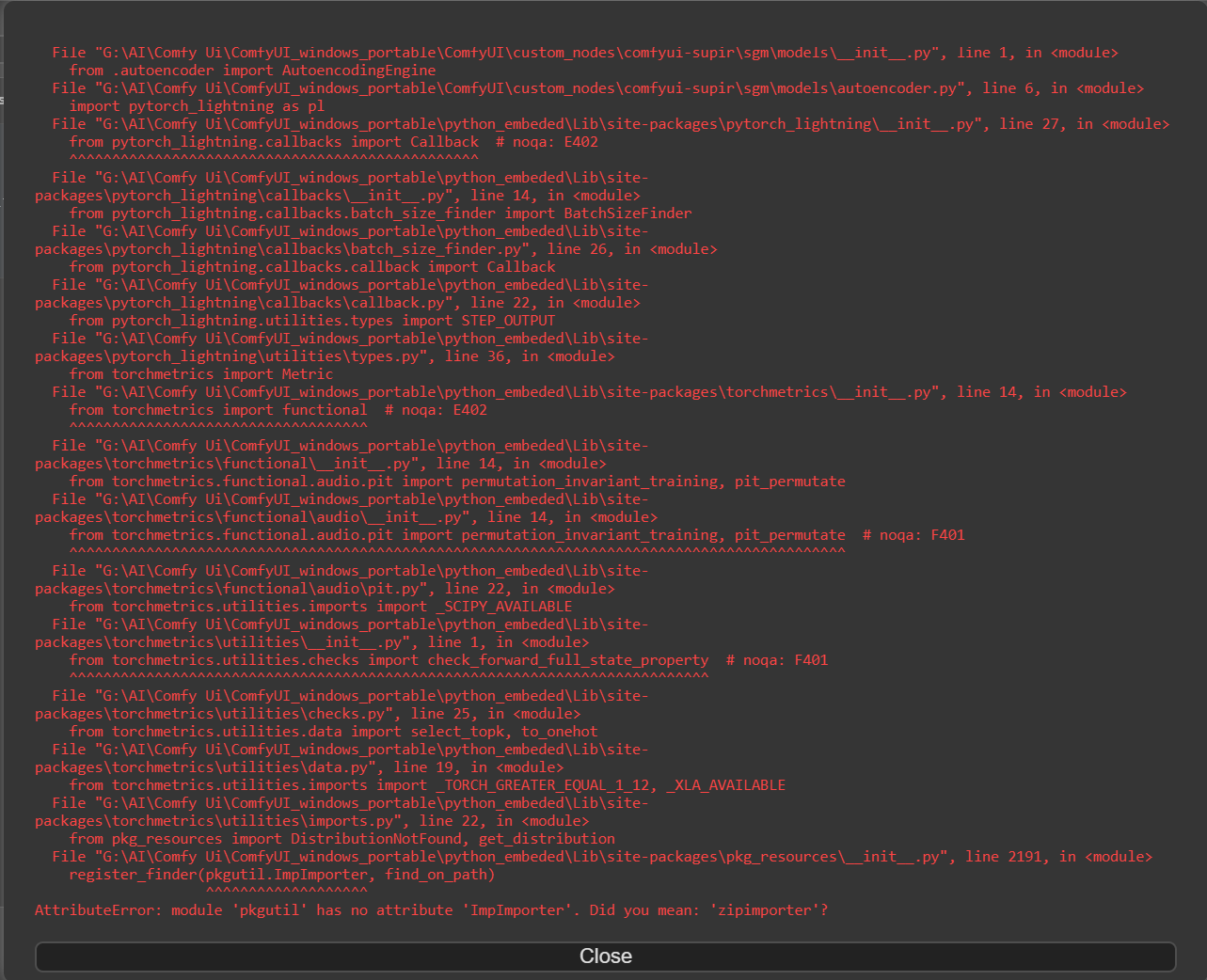Click the register_finder(pkgutil.ImpImporter, find_on_path) line
Image resolution: width=1207 pixels, height=980 pixels.
281,875
